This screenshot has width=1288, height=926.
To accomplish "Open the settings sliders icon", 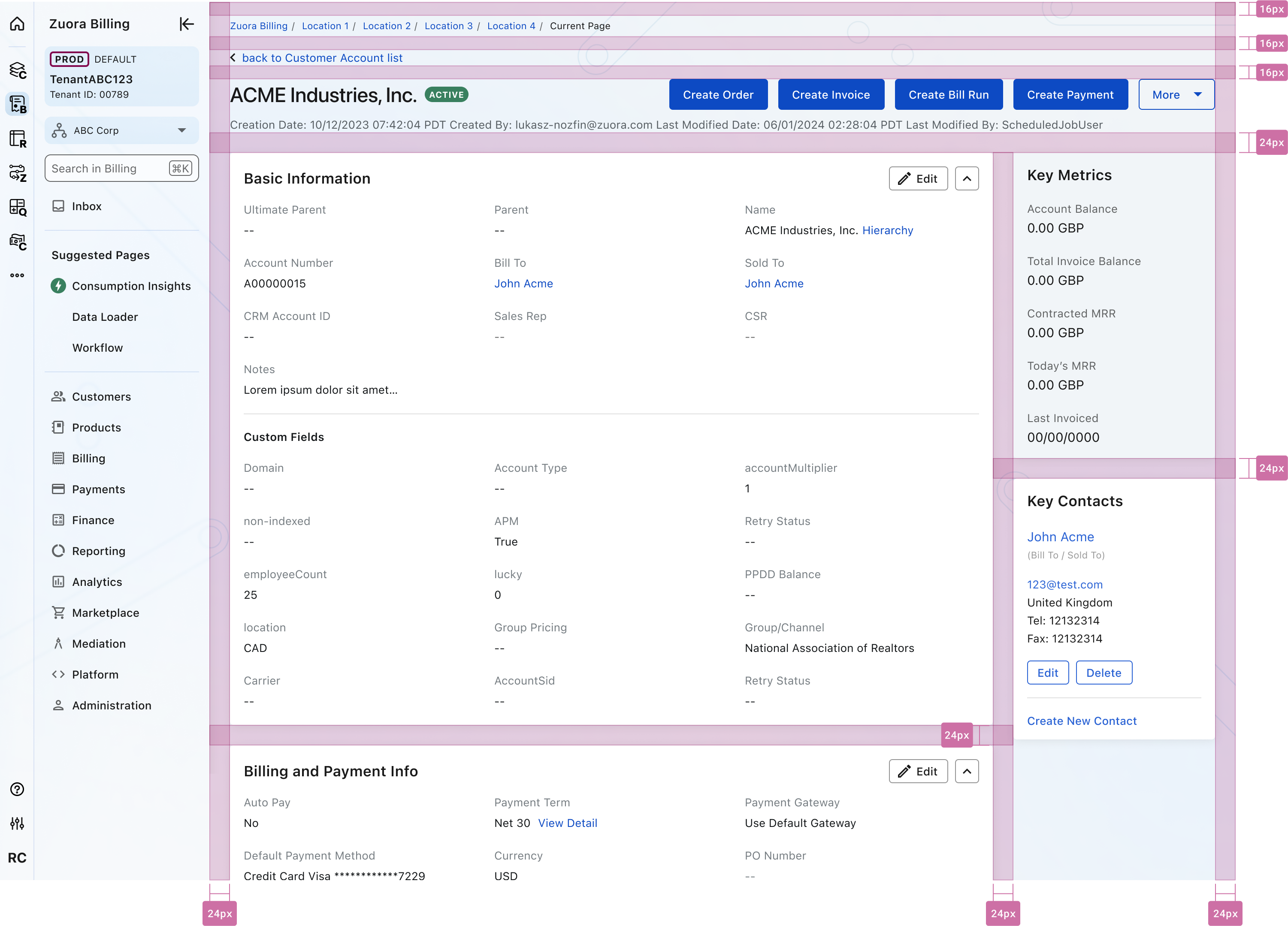I will [17, 823].
